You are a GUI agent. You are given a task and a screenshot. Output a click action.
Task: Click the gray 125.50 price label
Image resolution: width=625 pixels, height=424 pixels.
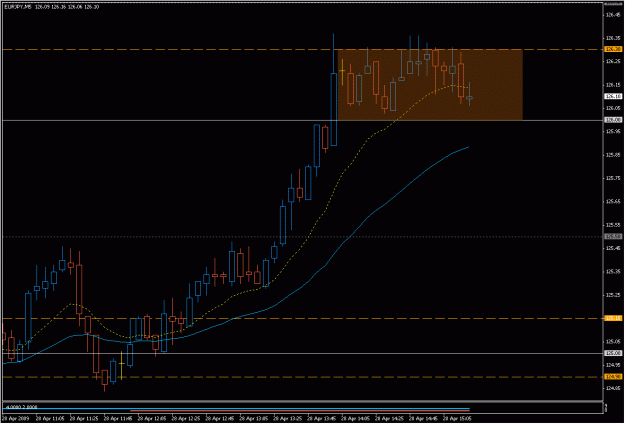point(614,237)
